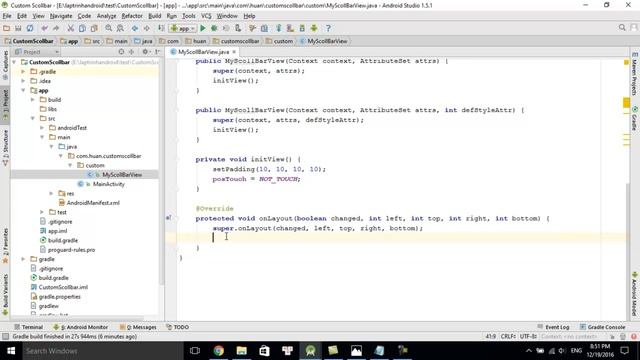Expand the build folder under app
This screenshot has width=640, height=360.
pos(33,100)
